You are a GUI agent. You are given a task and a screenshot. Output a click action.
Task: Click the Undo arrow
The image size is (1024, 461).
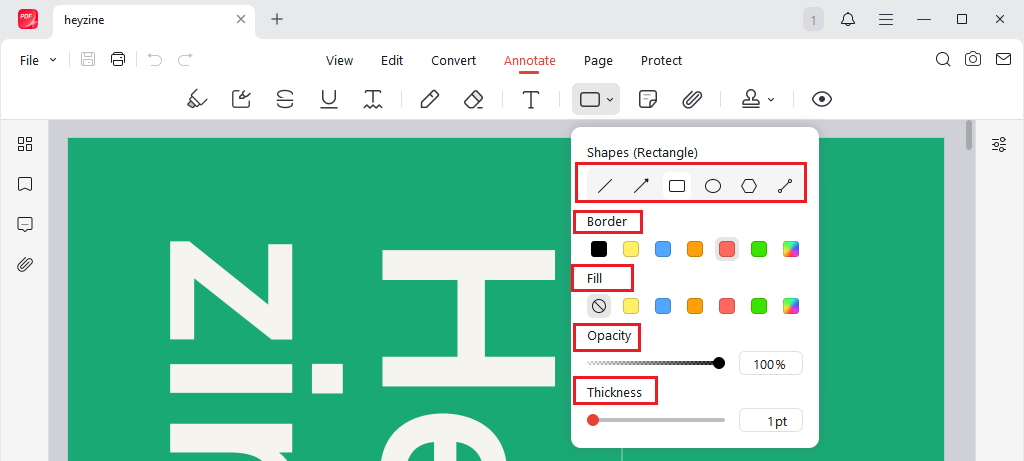pos(155,60)
